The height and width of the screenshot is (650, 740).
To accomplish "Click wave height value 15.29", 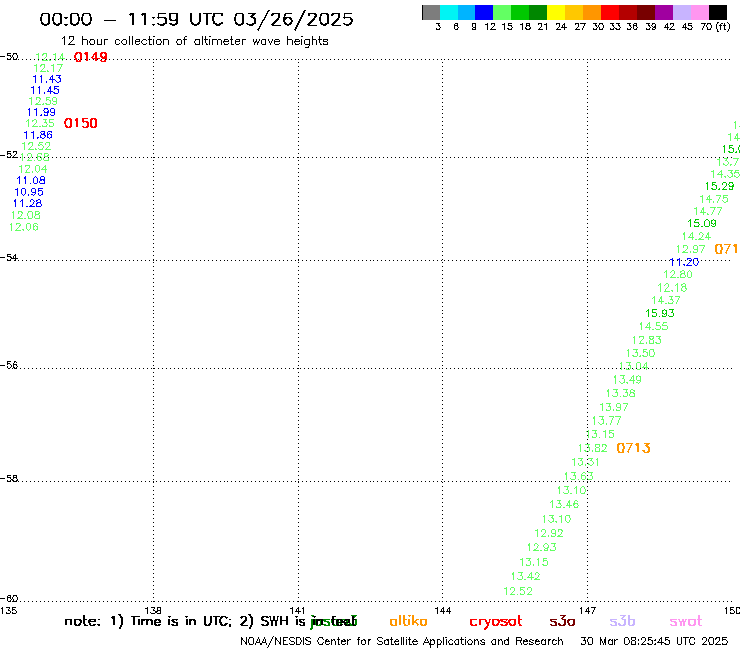I will click(x=719, y=186).
